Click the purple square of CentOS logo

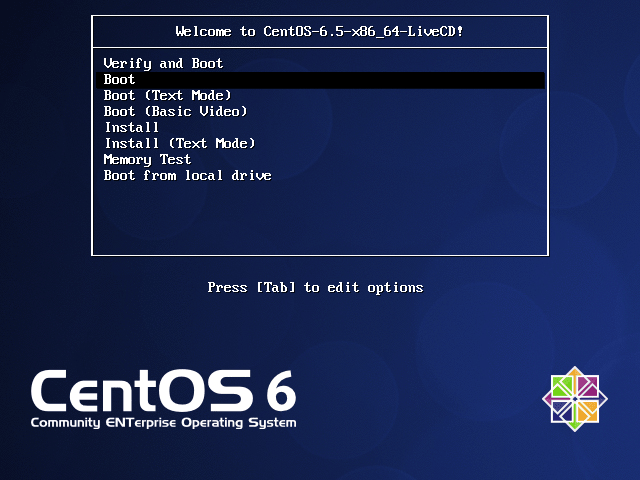587,387
